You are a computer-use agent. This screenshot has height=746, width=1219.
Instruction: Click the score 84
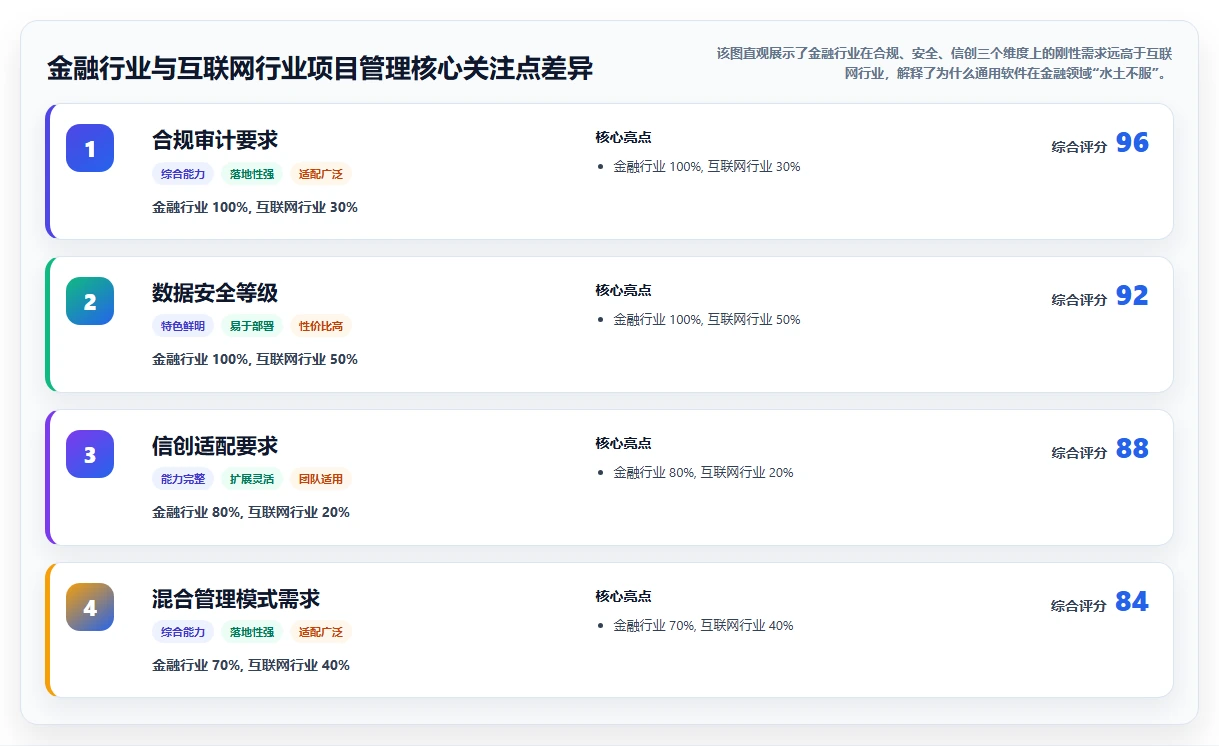click(1132, 602)
